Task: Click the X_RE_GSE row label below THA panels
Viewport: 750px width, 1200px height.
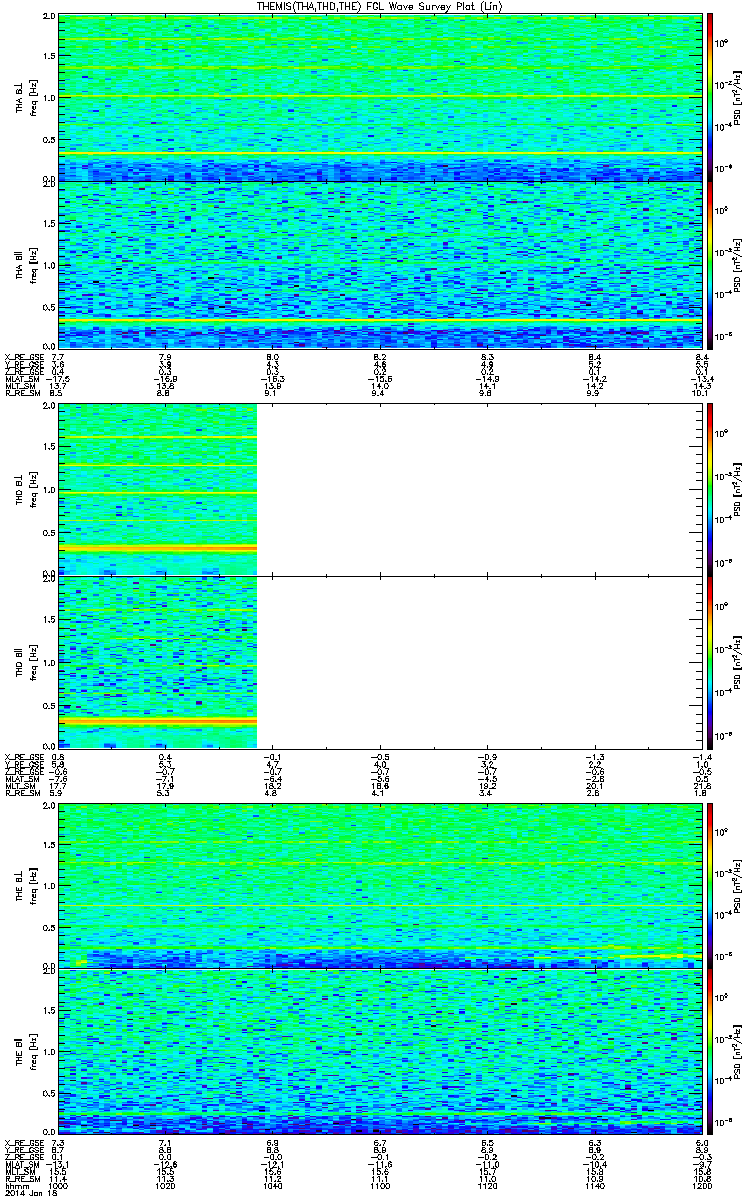Action: pyautogui.click(x=22, y=357)
